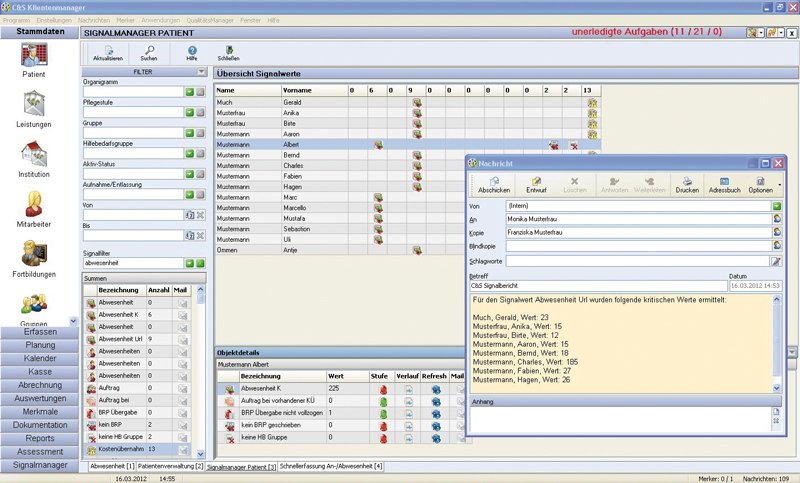Screen dimensions: 800x483
Task: Select the Ommen Antje row
Action: pos(408,250)
